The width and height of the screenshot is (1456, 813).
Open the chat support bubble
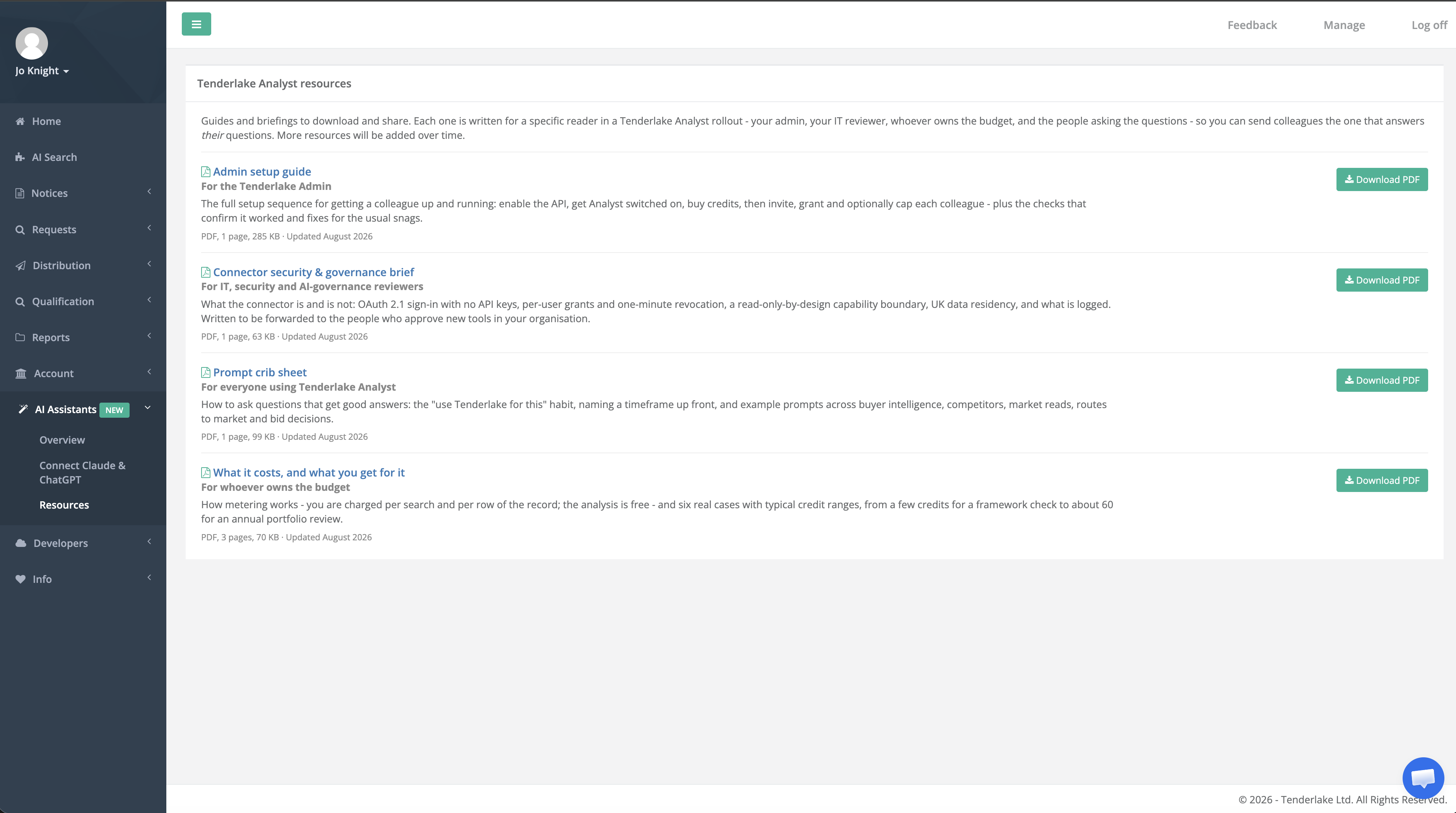click(x=1423, y=777)
